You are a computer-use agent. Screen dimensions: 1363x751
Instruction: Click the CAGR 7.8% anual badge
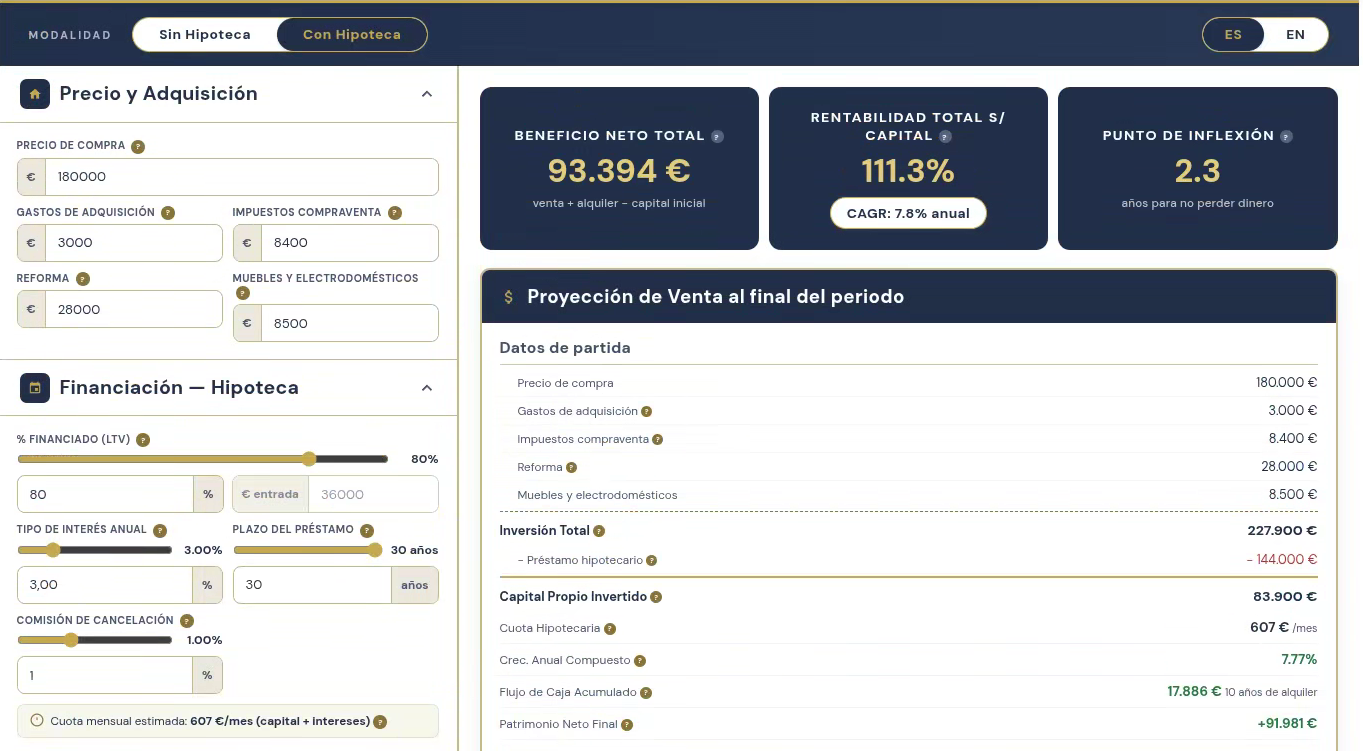908,213
